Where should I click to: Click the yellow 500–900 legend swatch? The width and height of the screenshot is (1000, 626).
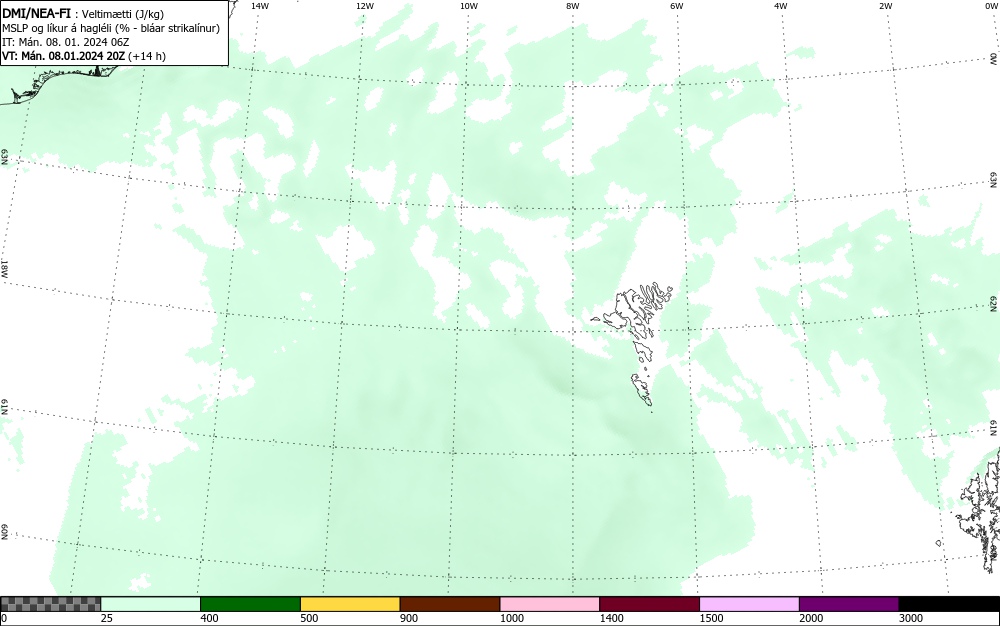click(x=350, y=604)
